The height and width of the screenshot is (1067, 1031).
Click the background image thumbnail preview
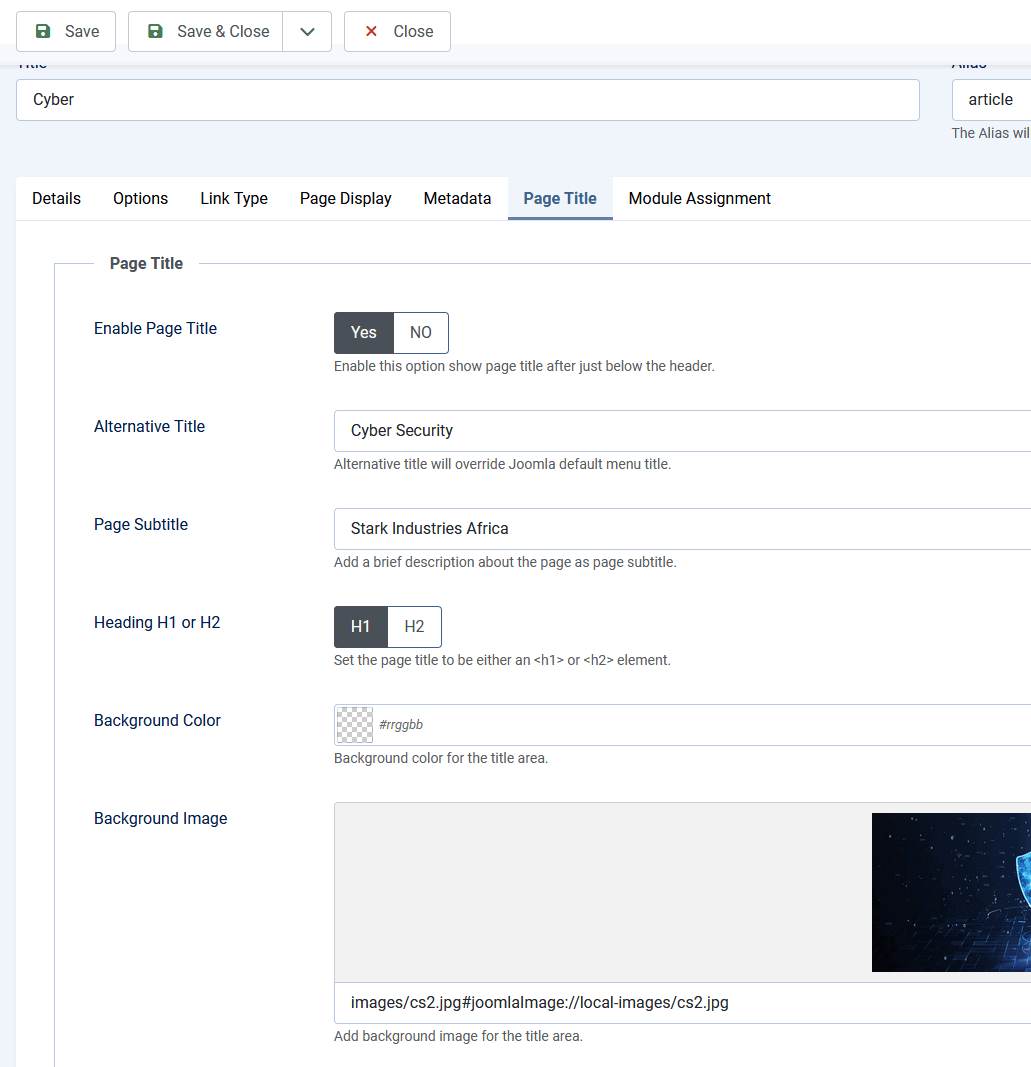click(x=950, y=891)
